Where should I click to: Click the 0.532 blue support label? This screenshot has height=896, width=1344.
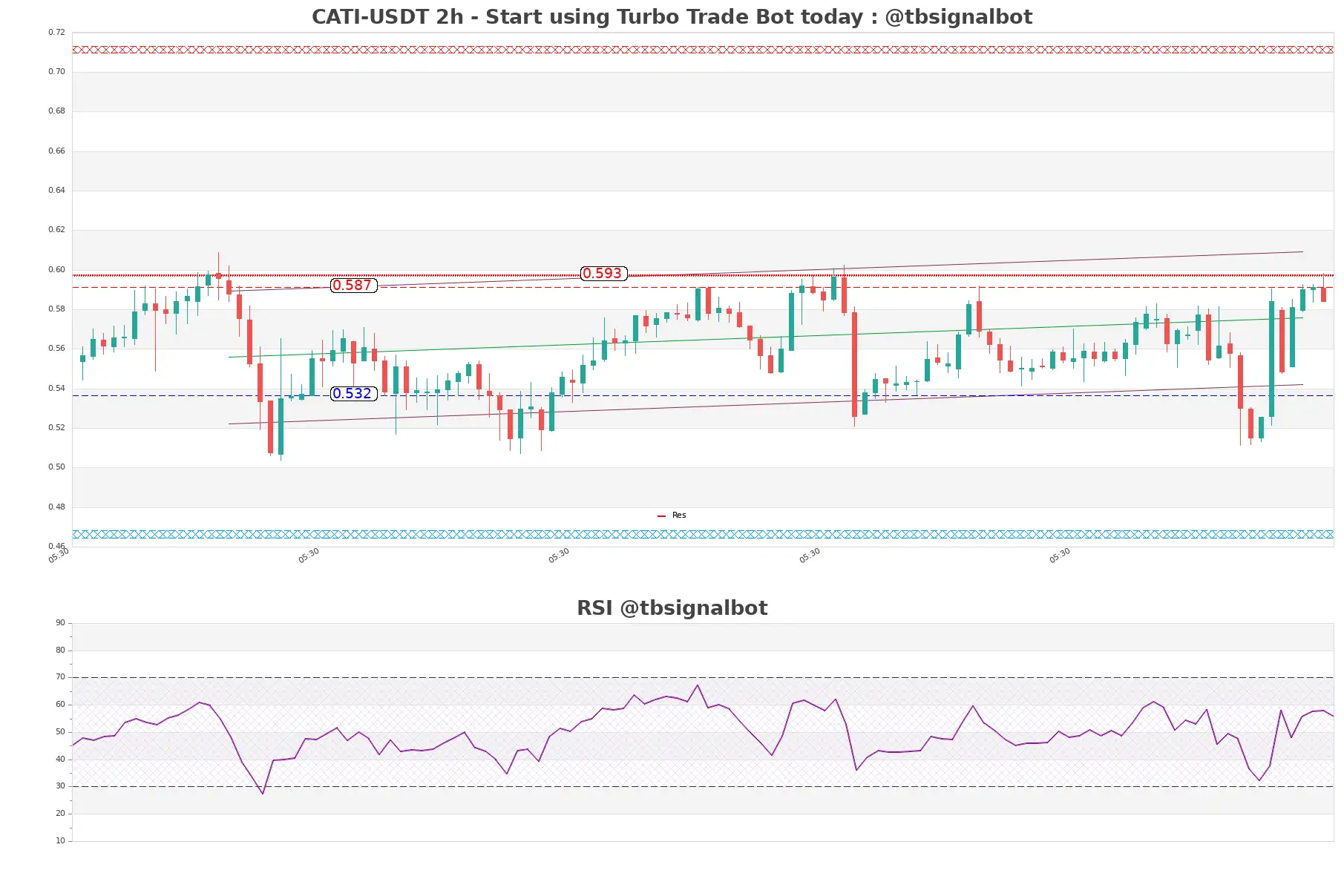coord(353,394)
